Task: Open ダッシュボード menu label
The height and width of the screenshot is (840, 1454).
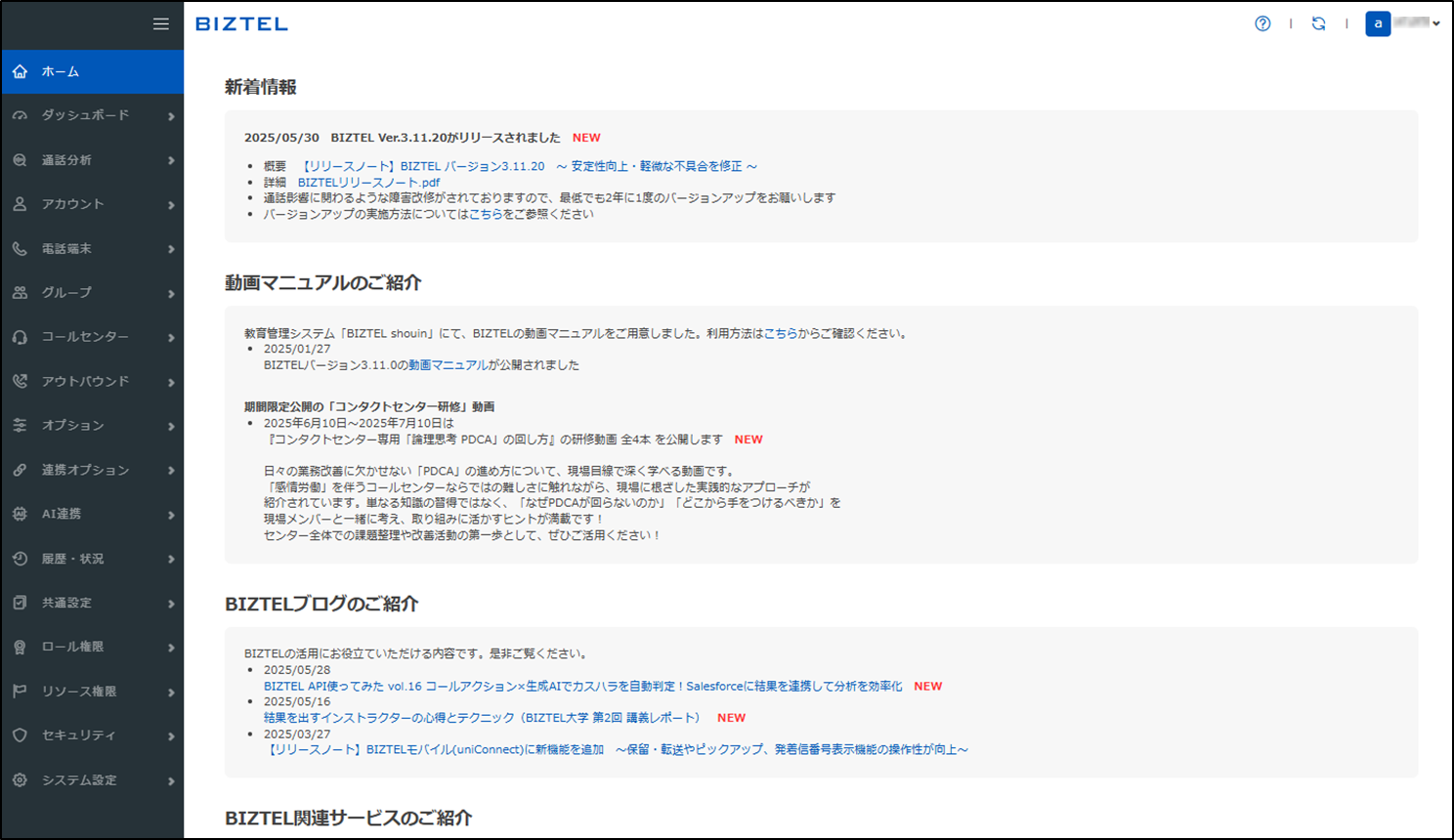Action: click(x=85, y=115)
